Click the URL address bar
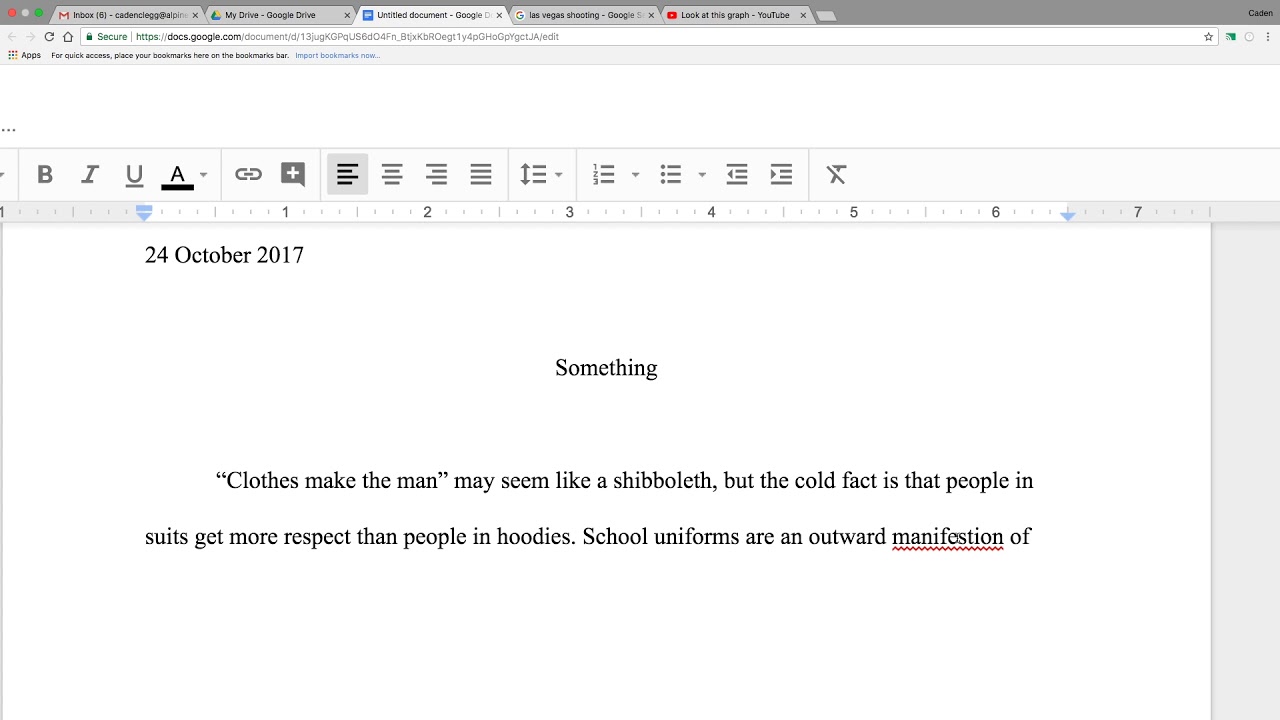The image size is (1280, 720). point(650,36)
